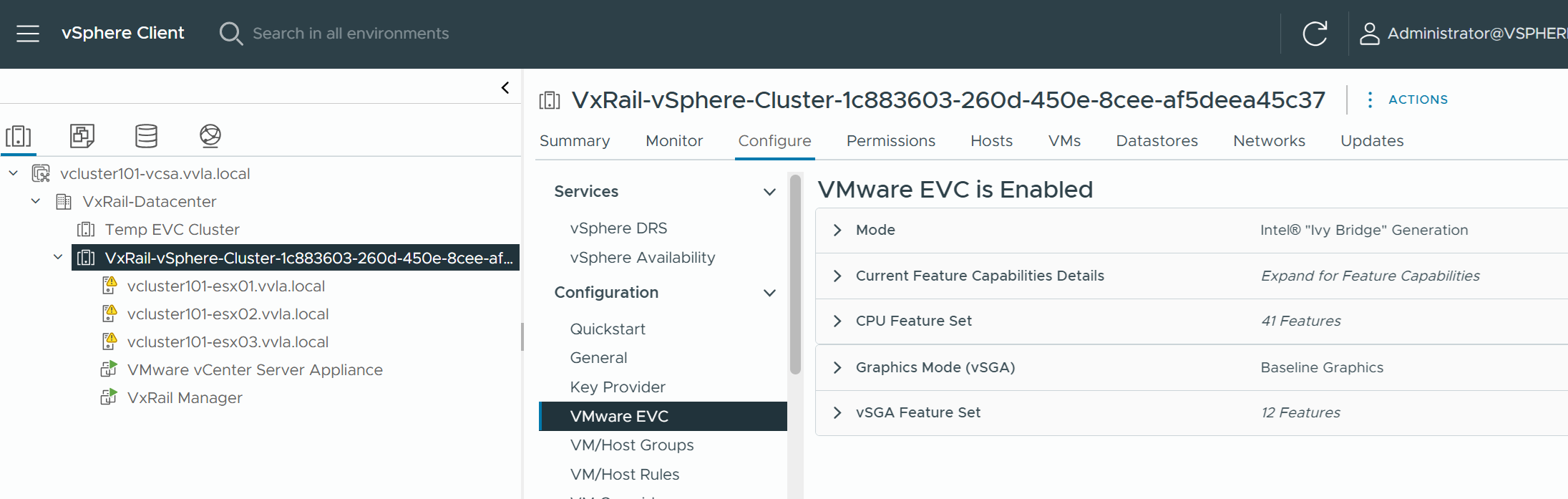Open the Hosts tab

pos(991,141)
